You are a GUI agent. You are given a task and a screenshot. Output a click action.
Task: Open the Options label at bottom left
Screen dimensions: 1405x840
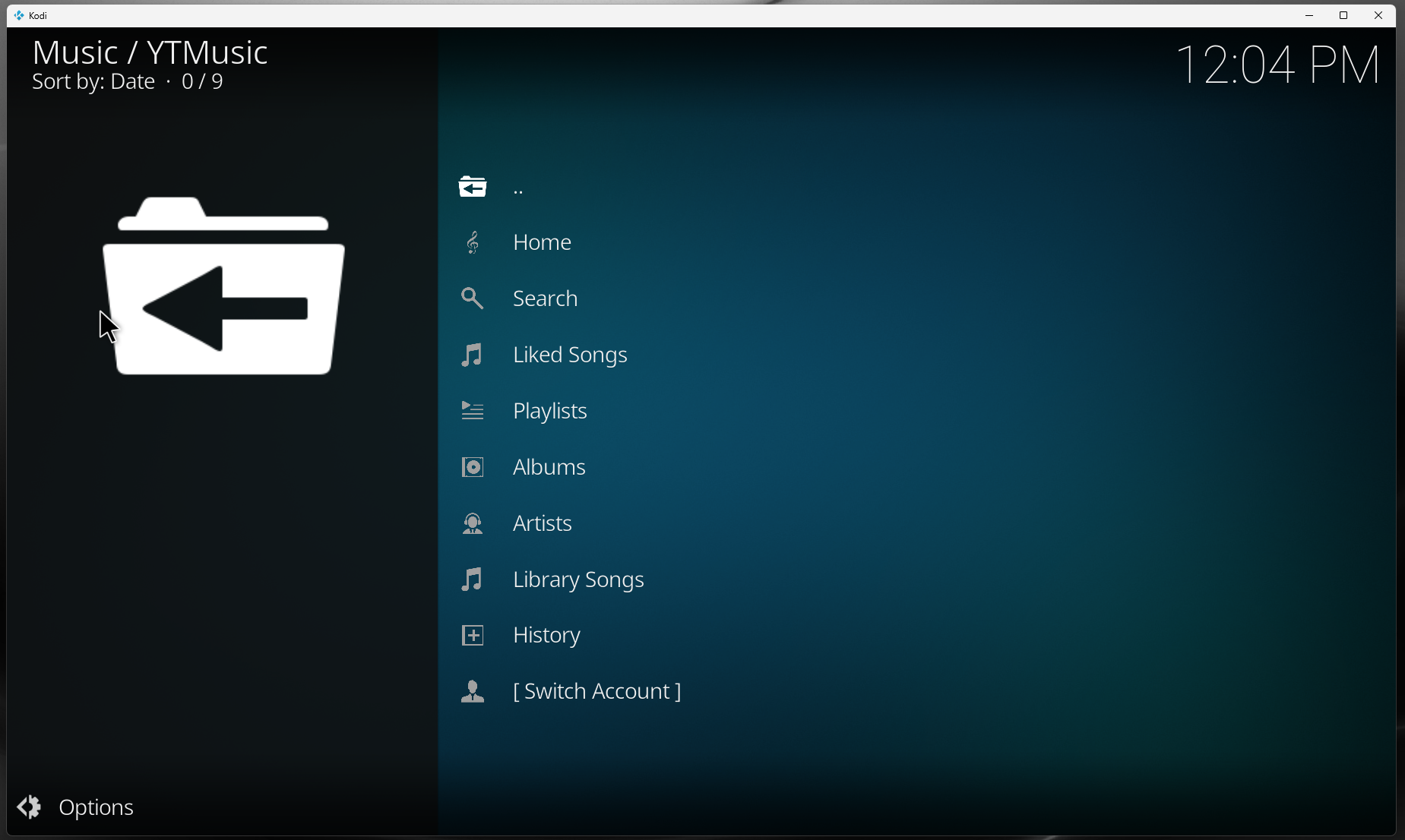coord(97,807)
